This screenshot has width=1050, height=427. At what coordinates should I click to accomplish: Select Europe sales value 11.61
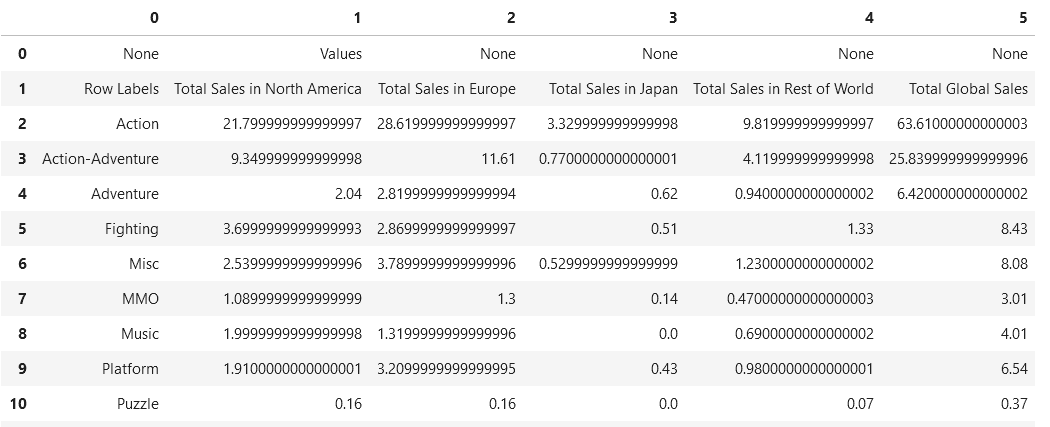pos(497,159)
